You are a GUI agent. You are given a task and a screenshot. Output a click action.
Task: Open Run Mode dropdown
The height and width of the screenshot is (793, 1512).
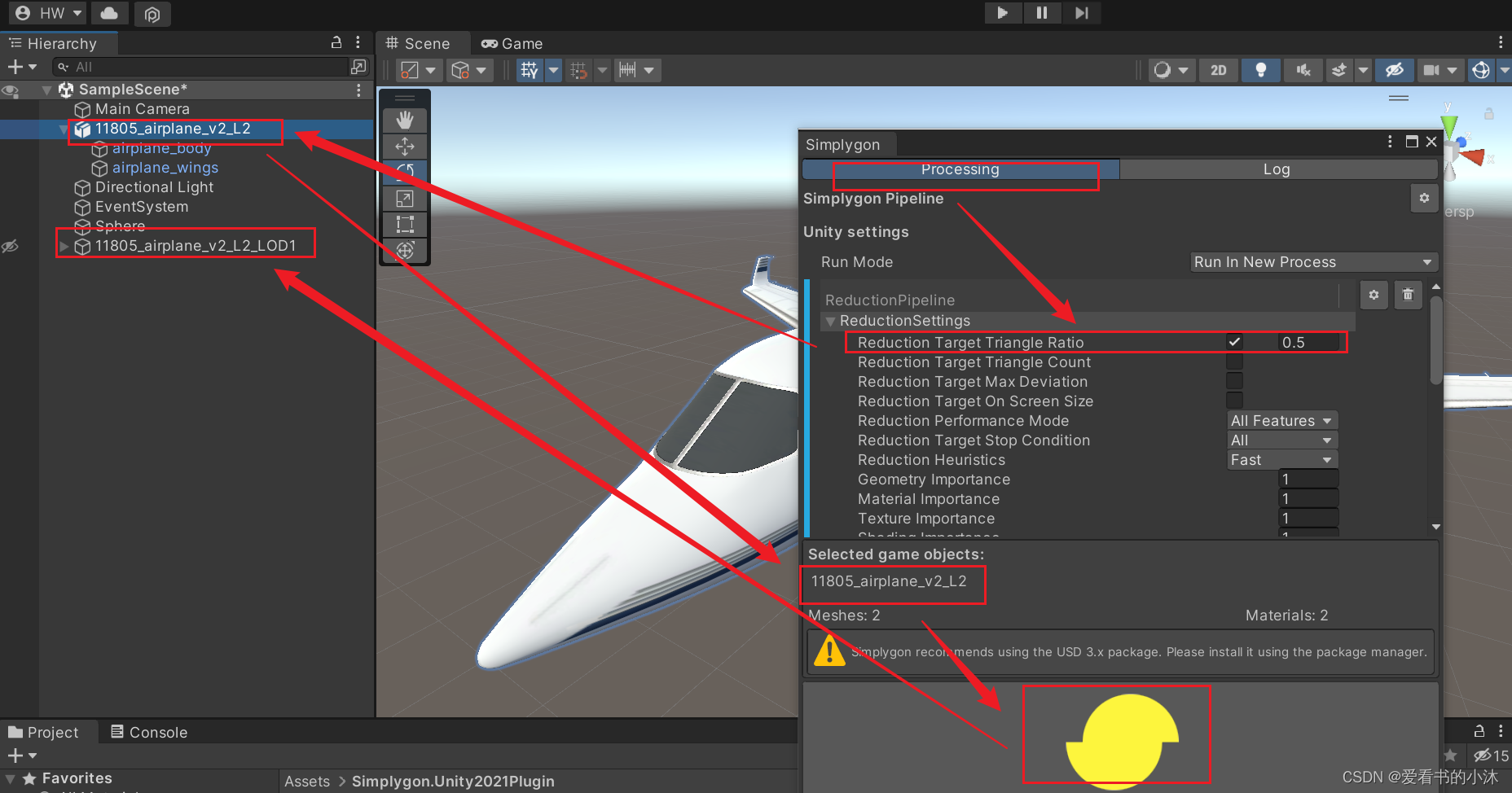[x=1313, y=262]
